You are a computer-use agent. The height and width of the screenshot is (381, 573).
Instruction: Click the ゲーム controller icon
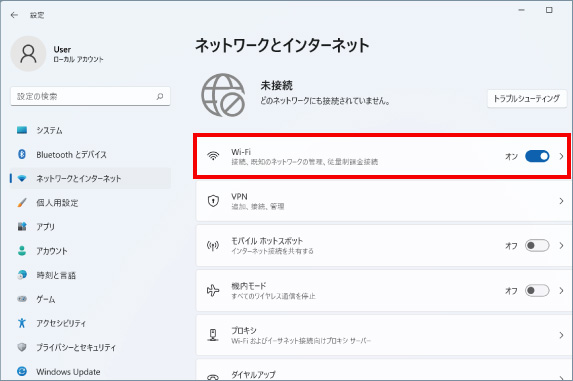(x=22, y=299)
